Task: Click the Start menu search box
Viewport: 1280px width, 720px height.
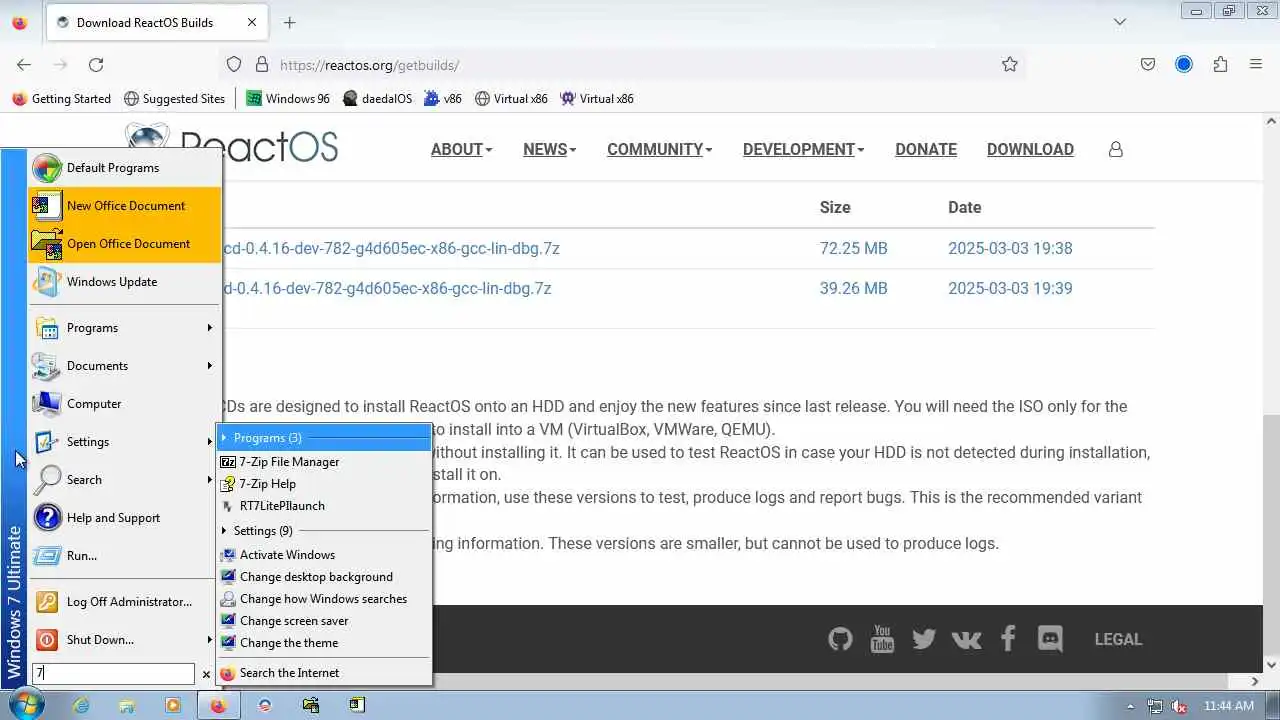Action: click(113, 674)
